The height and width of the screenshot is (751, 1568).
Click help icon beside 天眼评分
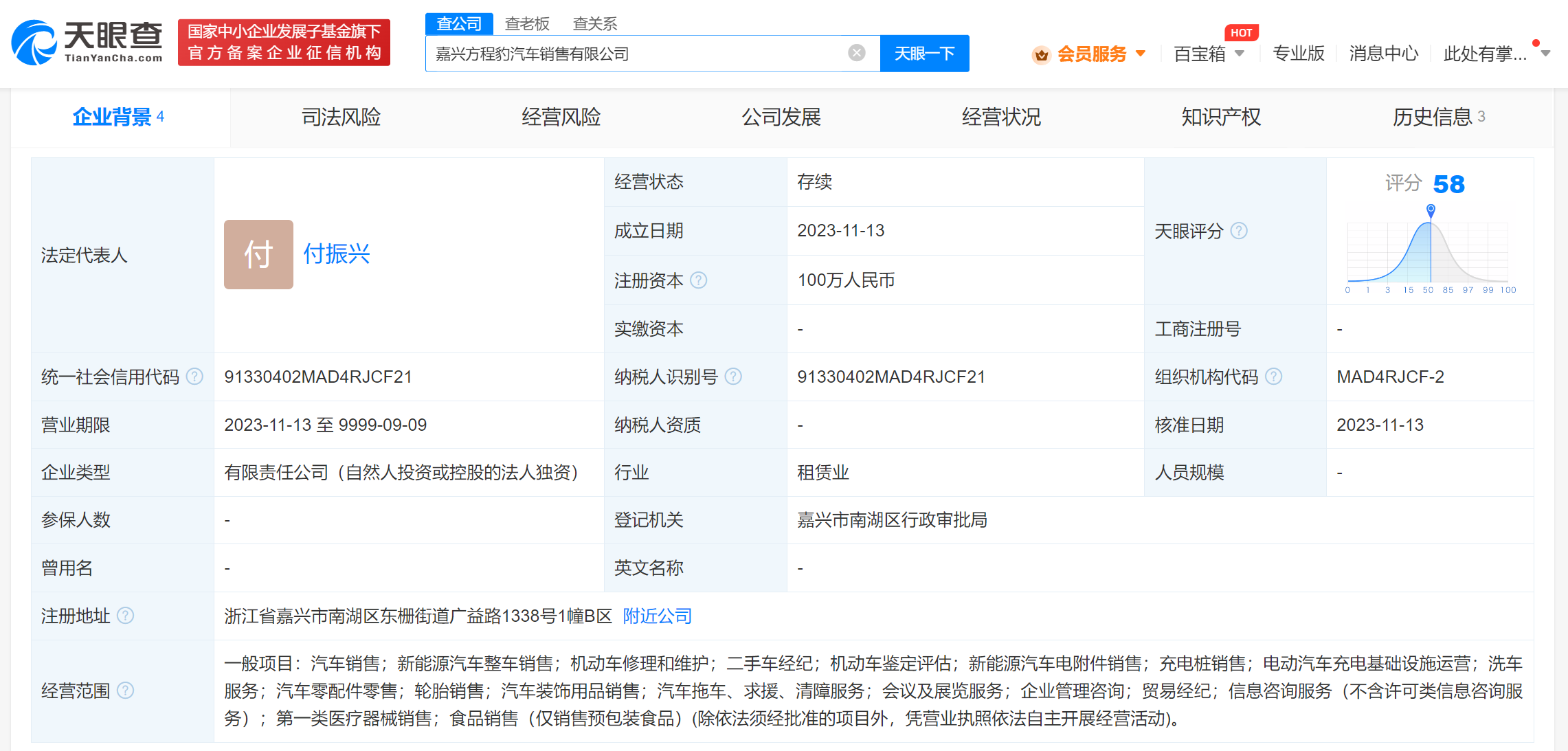click(x=1238, y=231)
